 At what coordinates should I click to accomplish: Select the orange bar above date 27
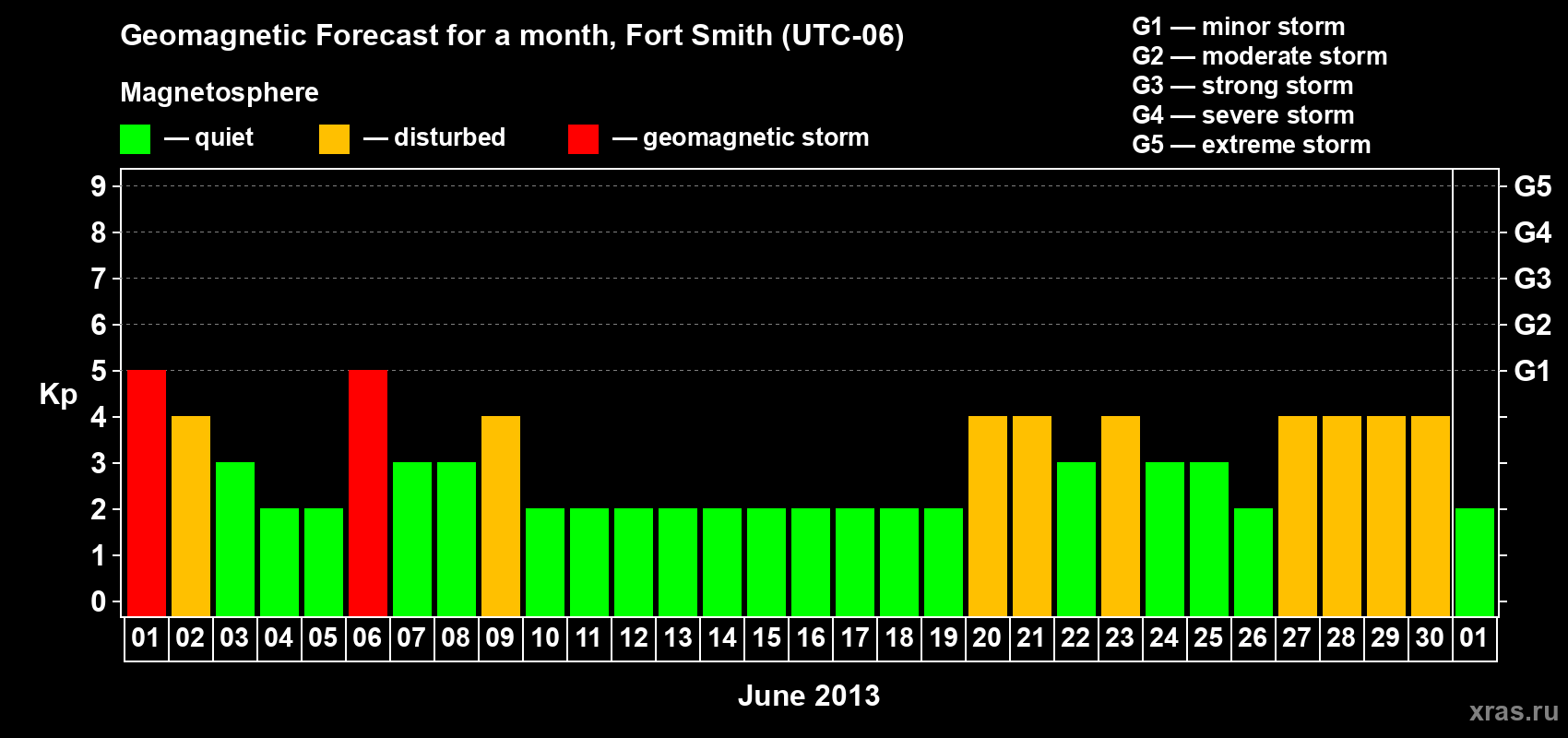click(1298, 517)
